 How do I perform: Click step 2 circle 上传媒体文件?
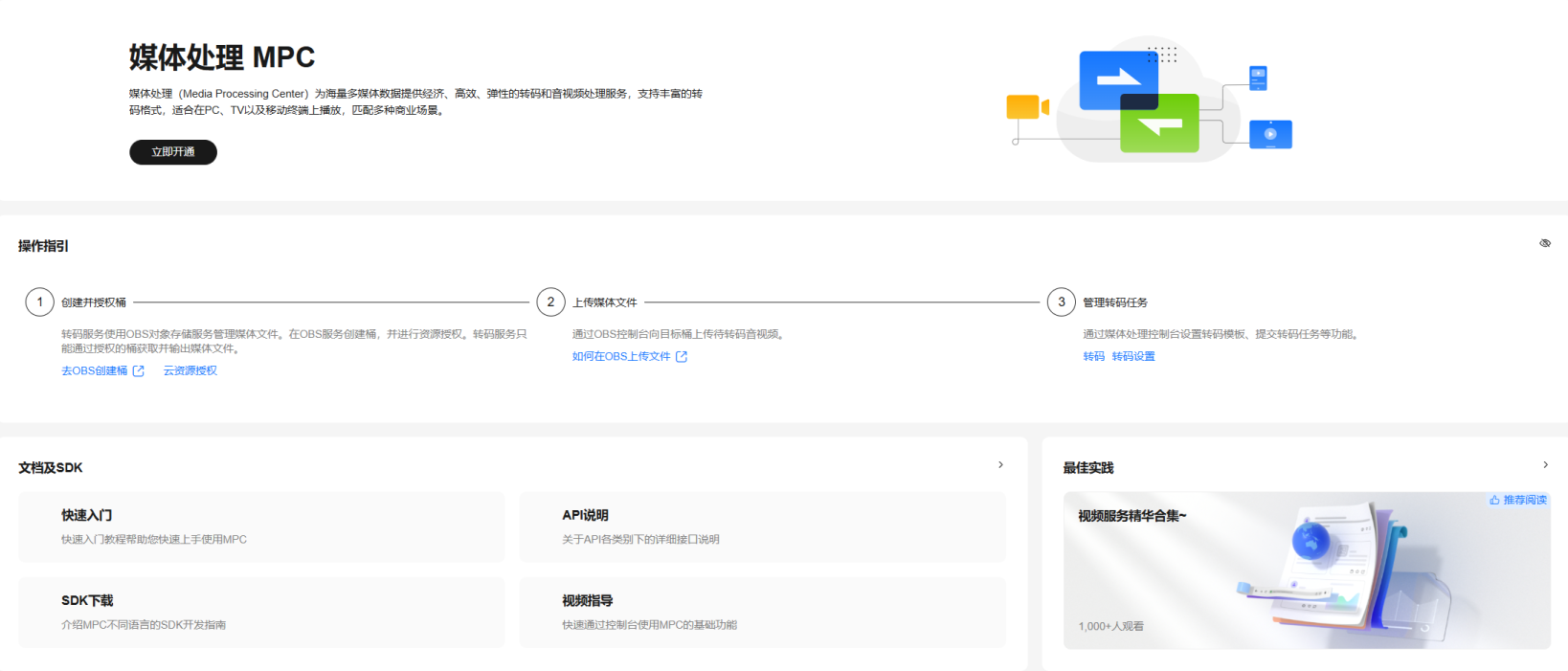(550, 302)
